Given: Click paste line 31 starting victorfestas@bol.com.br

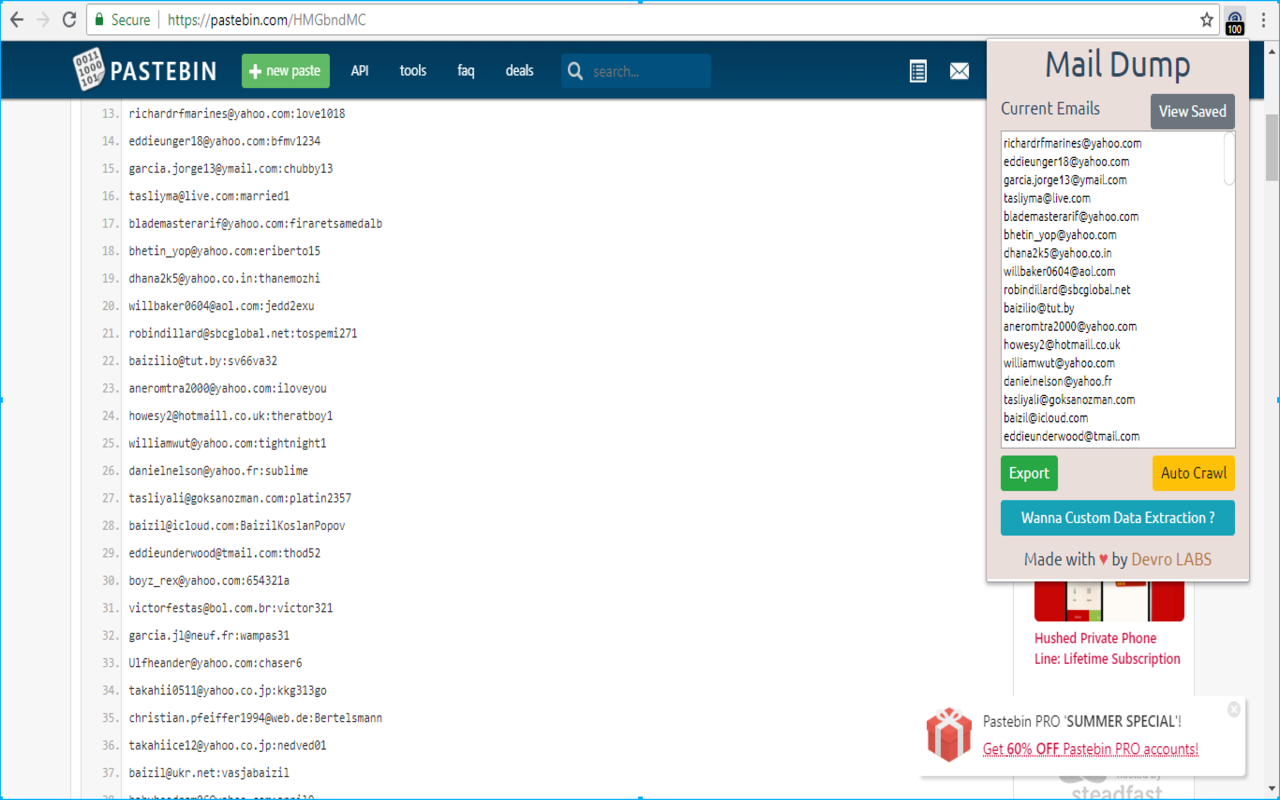Looking at the screenshot, I should point(231,608).
